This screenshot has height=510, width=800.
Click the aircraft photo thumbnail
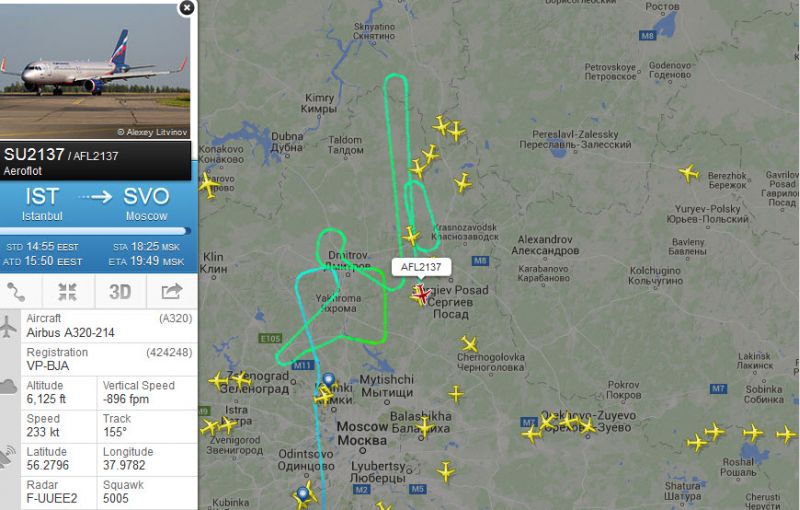point(95,71)
